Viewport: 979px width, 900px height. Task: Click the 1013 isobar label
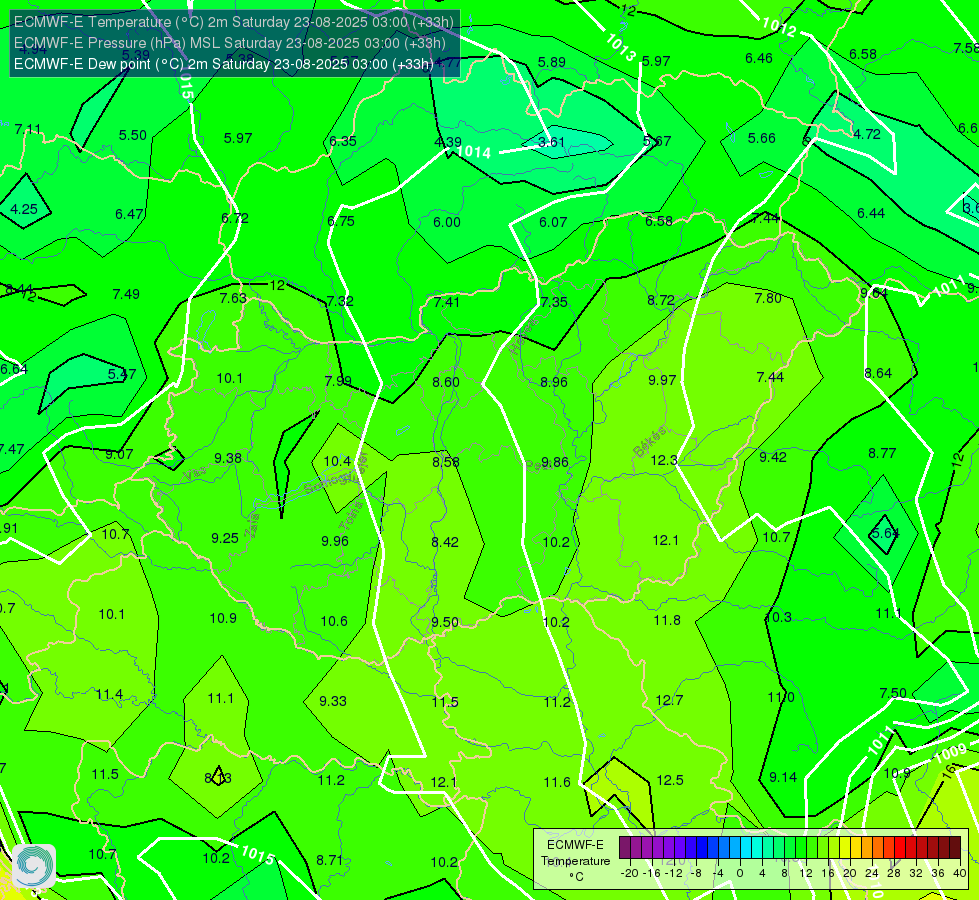[x=620, y=47]
